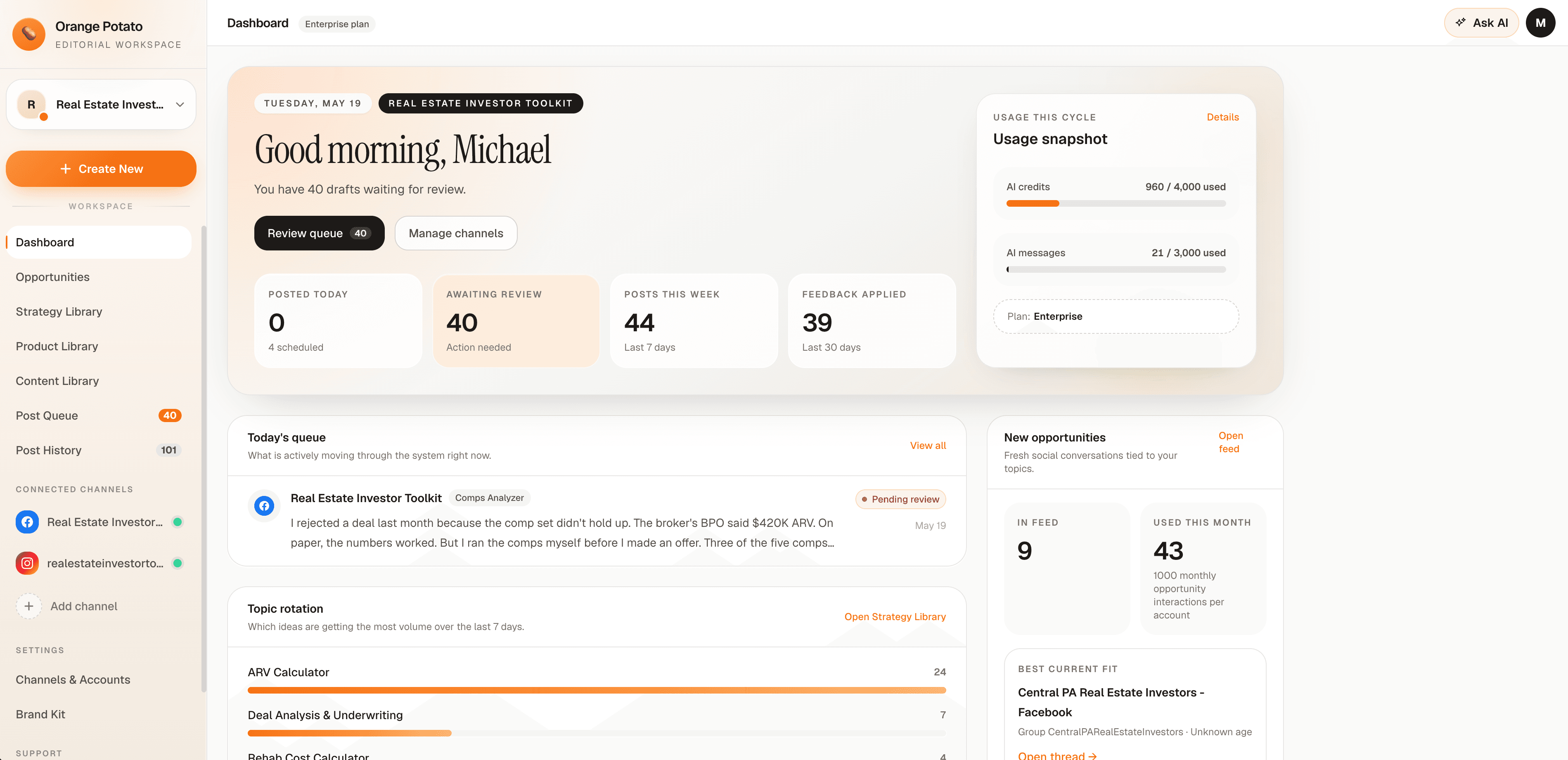Open the M user avatar menu
Screen dimensions: 1568x760
click(x=1540, y=23)
